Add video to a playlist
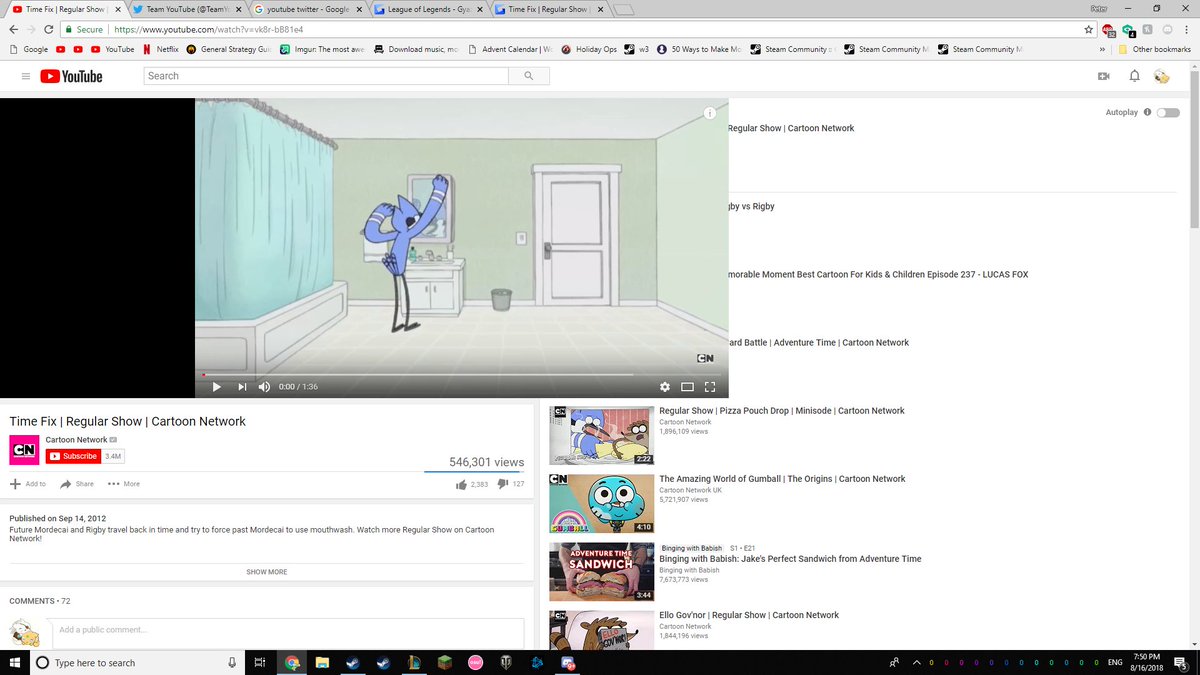Screen dimensions: 1200x675 click(x=28, y=484)
